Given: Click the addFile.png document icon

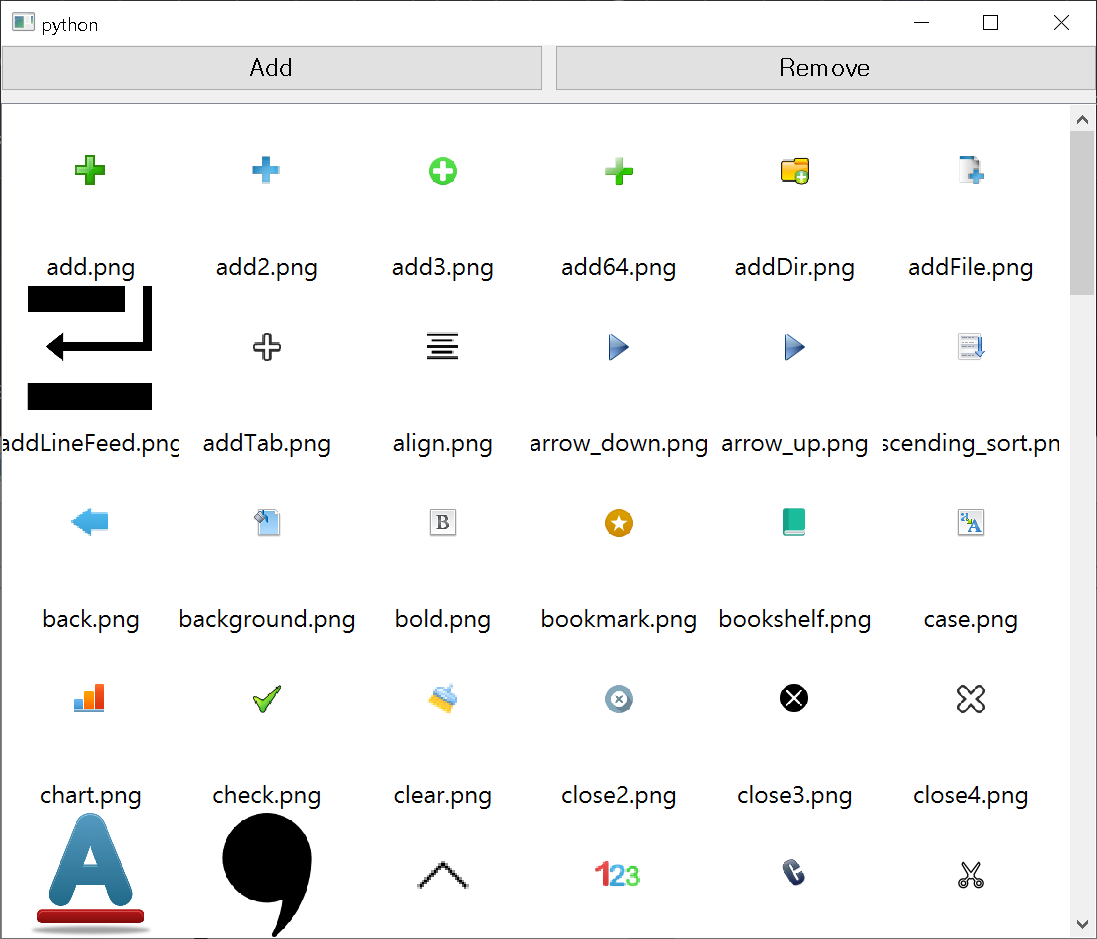Looking at the screenshot, I should tap(970, 170).
